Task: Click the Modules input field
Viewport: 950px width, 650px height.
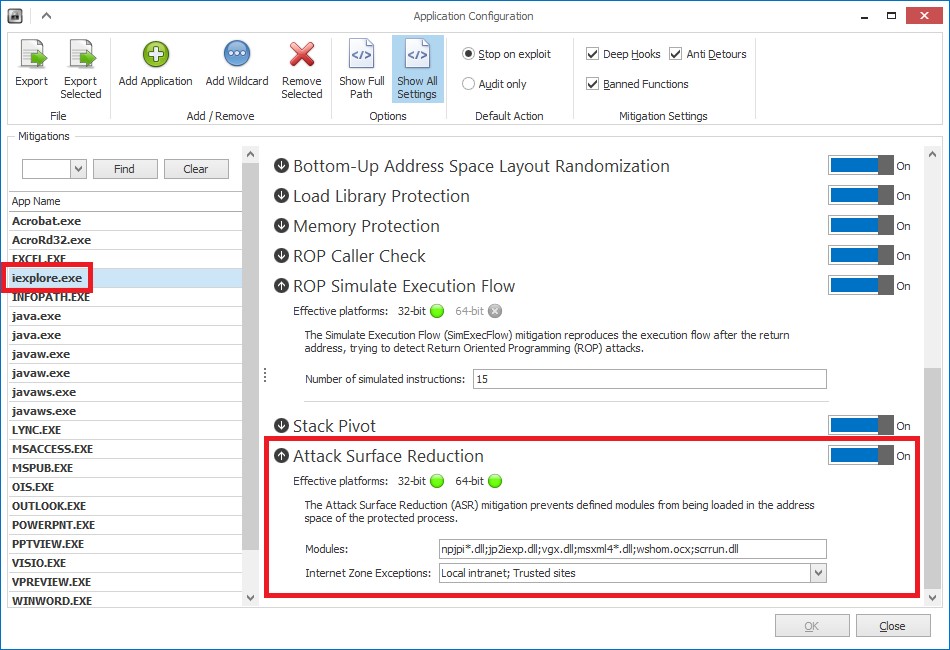Action: [633, 549]
